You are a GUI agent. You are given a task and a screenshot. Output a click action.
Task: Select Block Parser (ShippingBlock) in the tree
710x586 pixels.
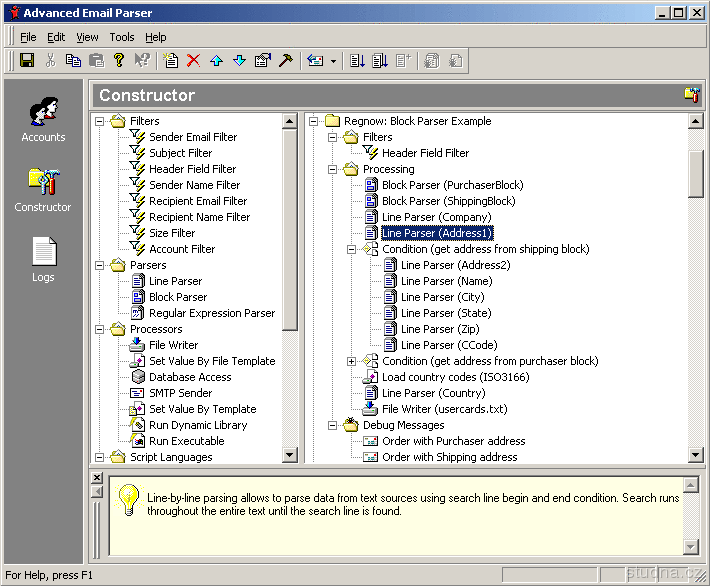coord(448,201)
